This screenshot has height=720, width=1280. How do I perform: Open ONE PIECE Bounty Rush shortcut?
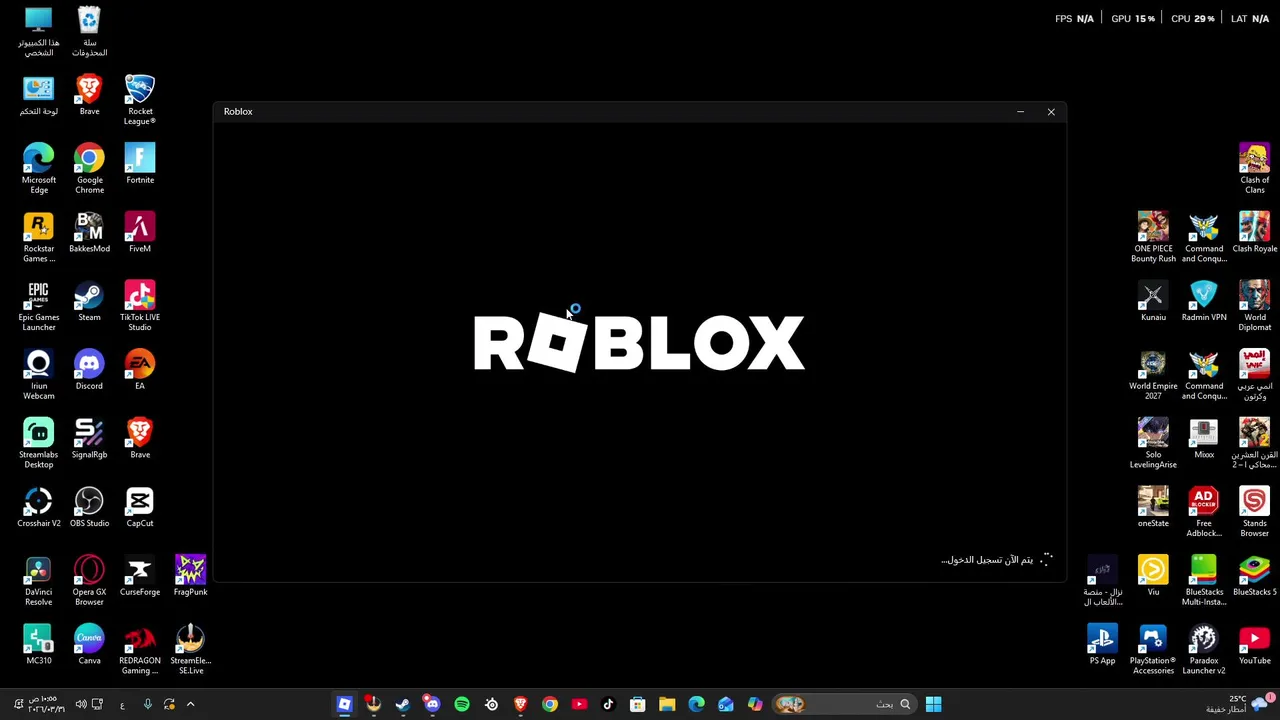point(1153,237)
